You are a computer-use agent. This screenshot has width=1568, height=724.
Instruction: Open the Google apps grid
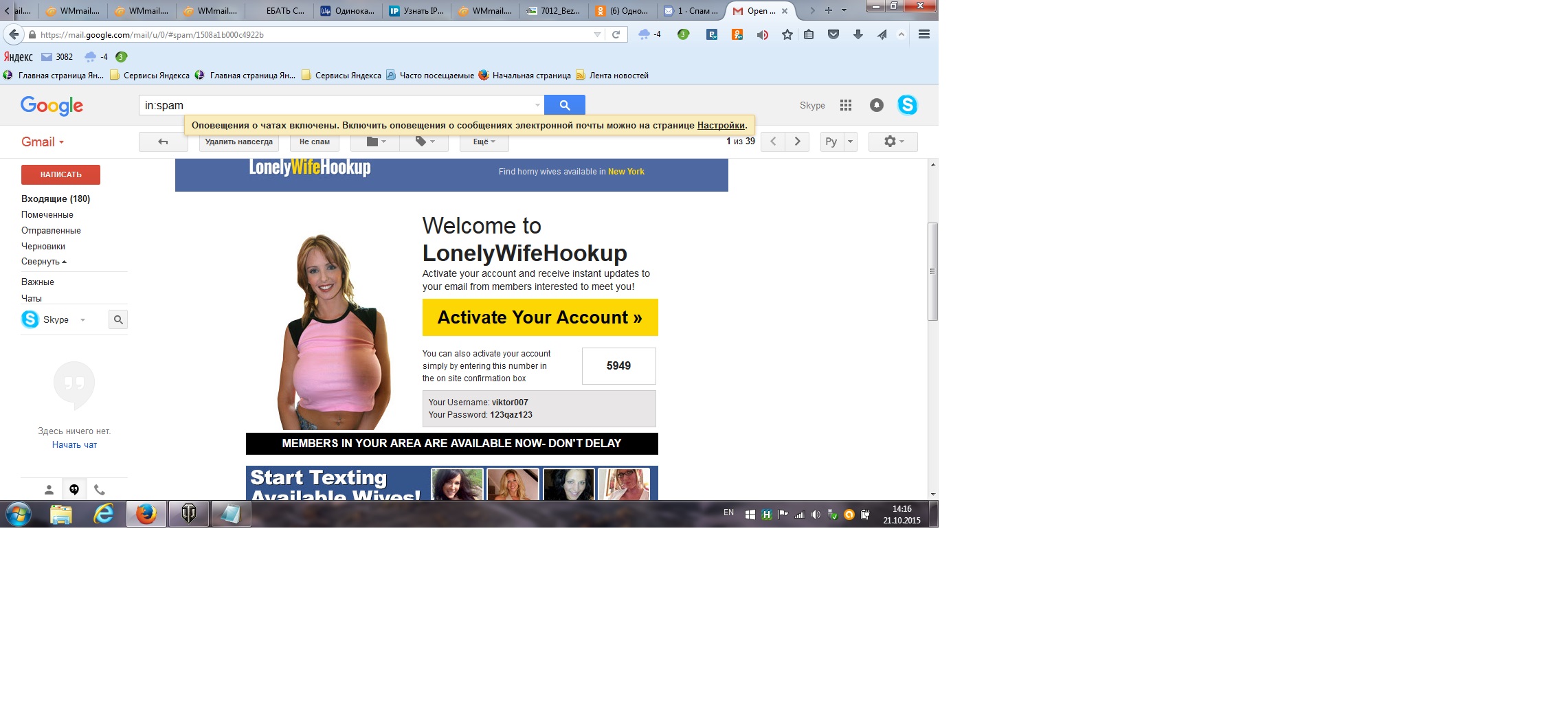point(846,105)
